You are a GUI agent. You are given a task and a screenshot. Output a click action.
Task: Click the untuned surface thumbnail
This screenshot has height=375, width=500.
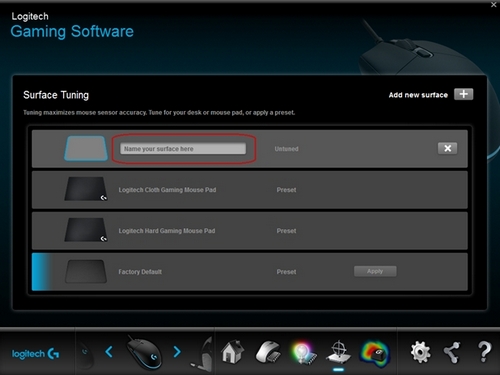pos(86,148)
